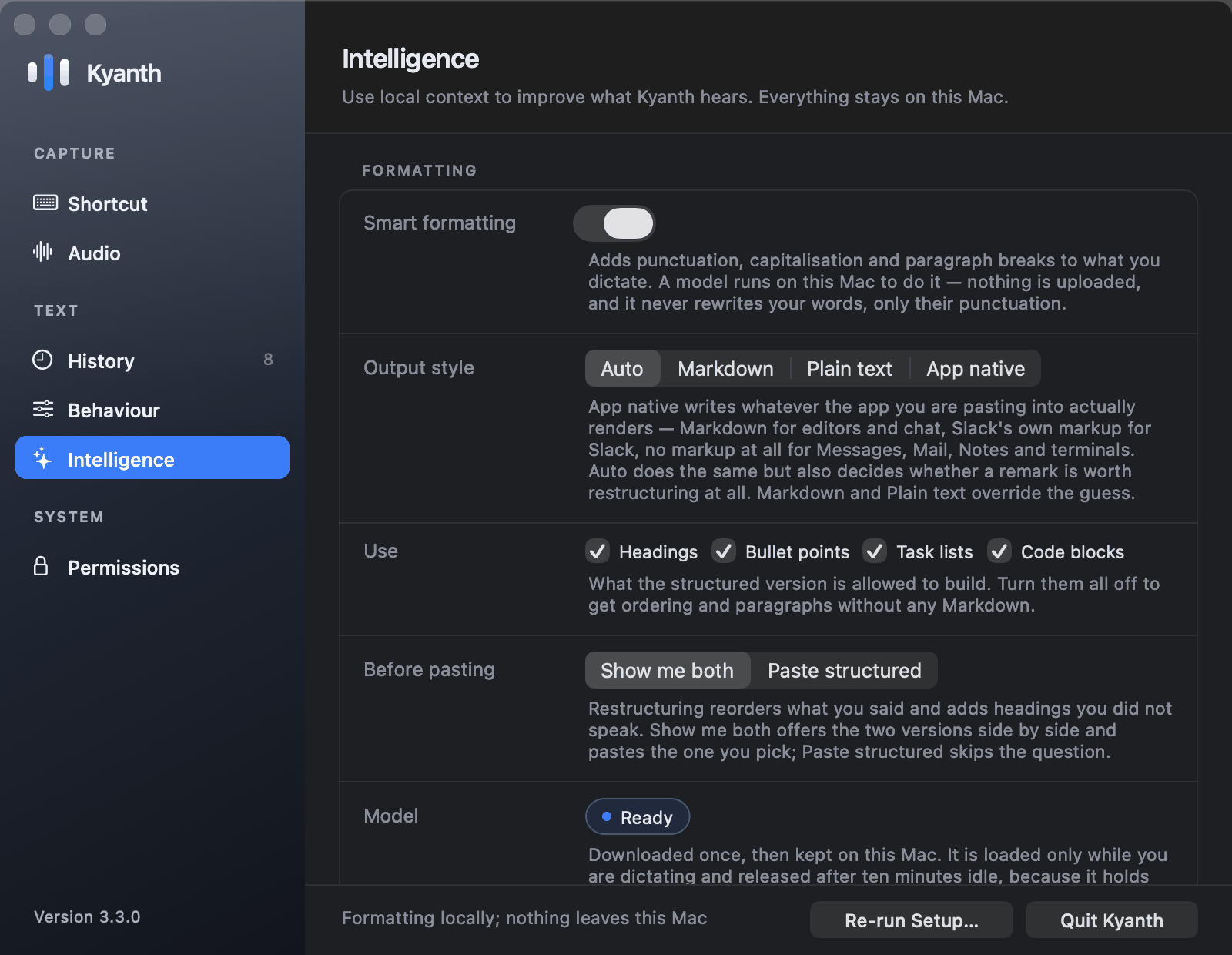The image size is (1232, 955).
Task: Uncheck the Code blocks checkbox
Action: (999, 551)
